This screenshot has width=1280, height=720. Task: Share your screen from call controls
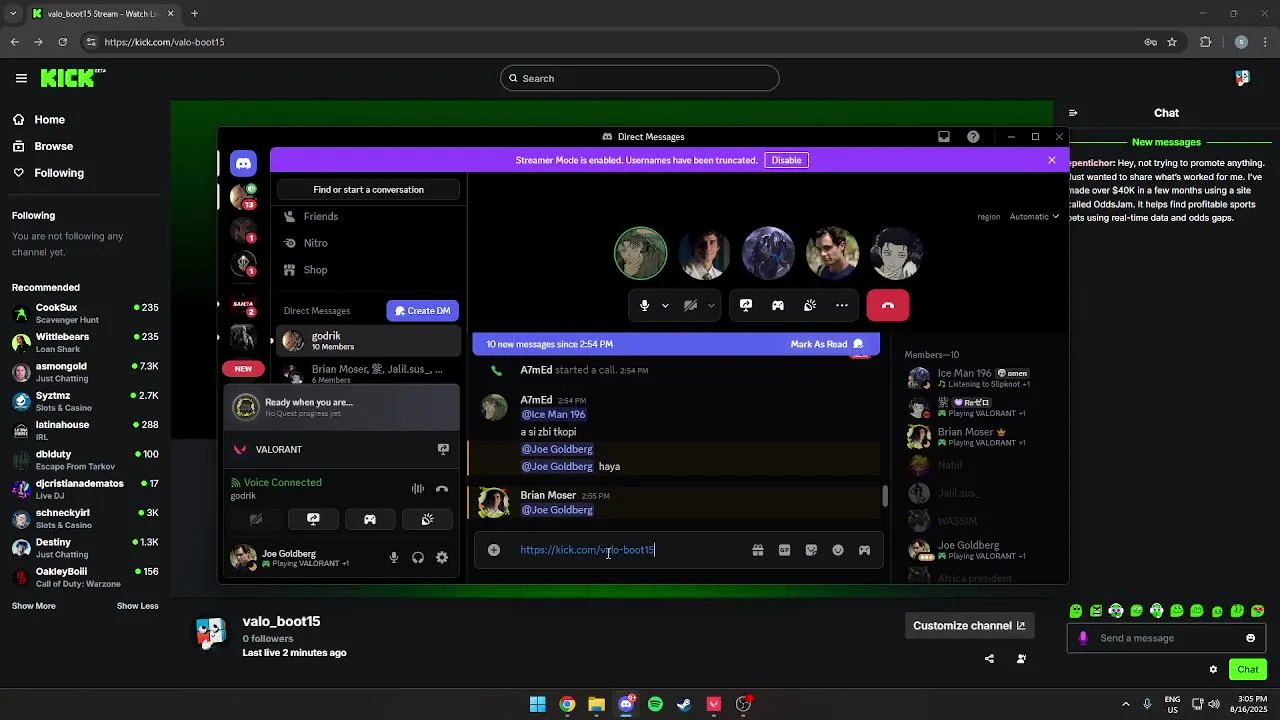tap(746, 305)
